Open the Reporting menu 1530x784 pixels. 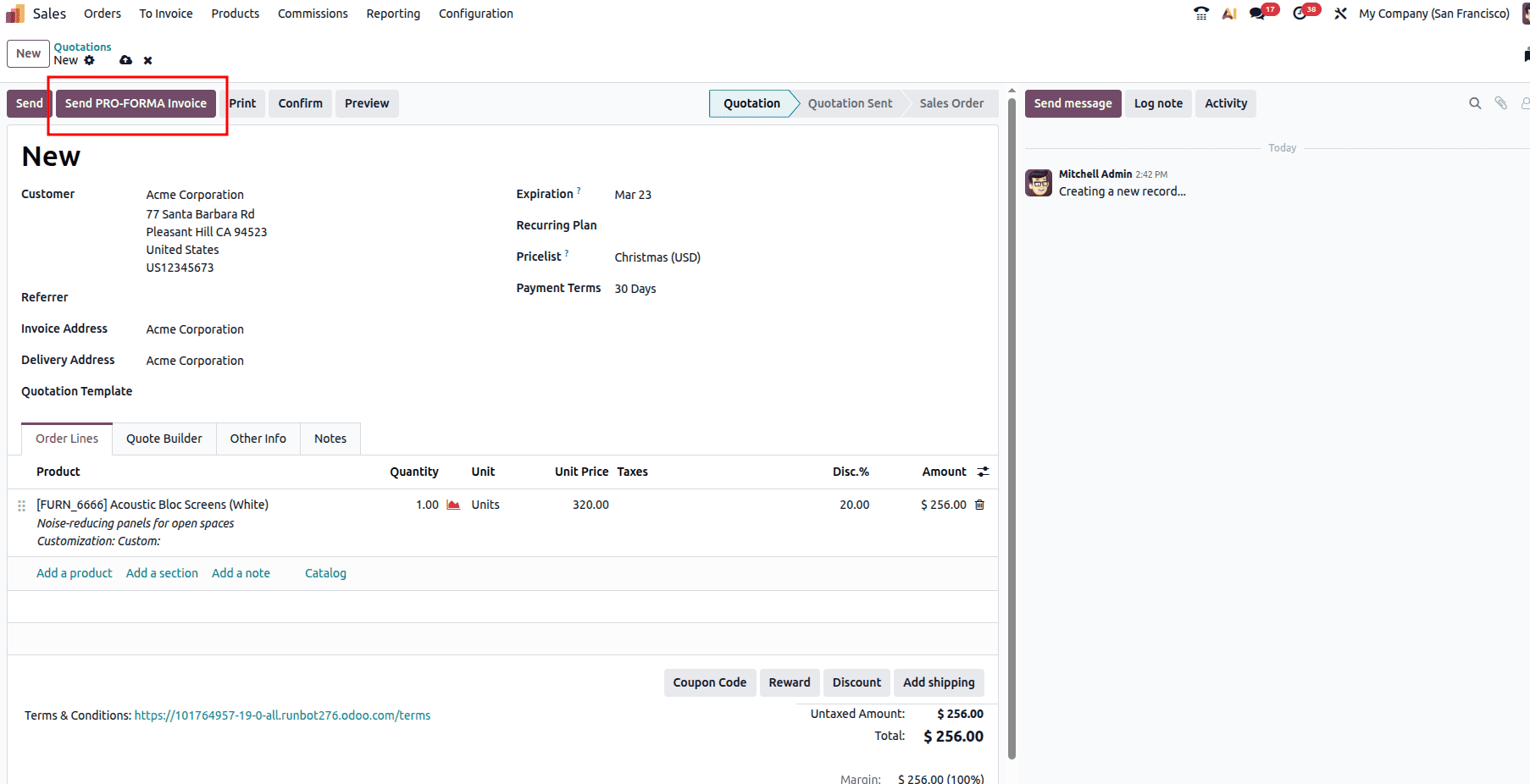[393, 14]
